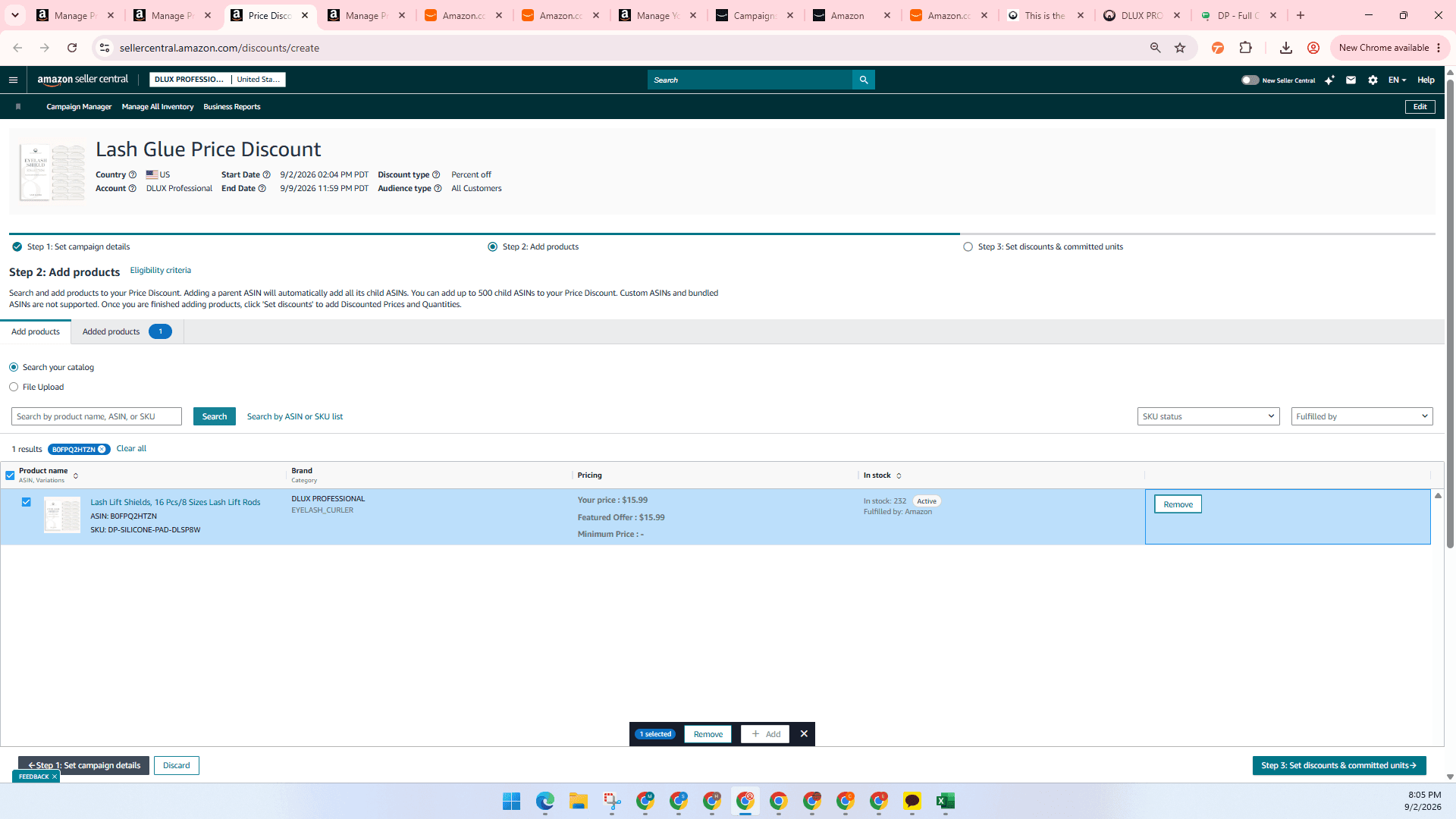Open Excel from taskbar
This screenshot has height=819, width=1456.
pyautogui.click(x=946, y=802)
